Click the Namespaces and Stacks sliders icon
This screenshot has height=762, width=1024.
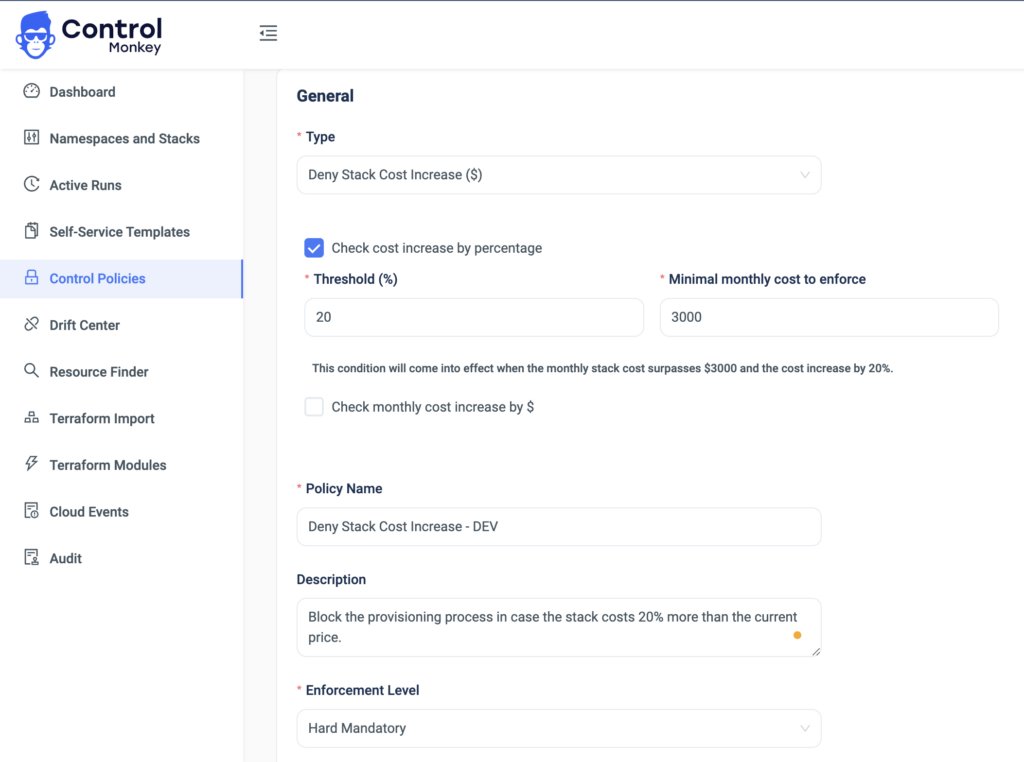point(31,137)
